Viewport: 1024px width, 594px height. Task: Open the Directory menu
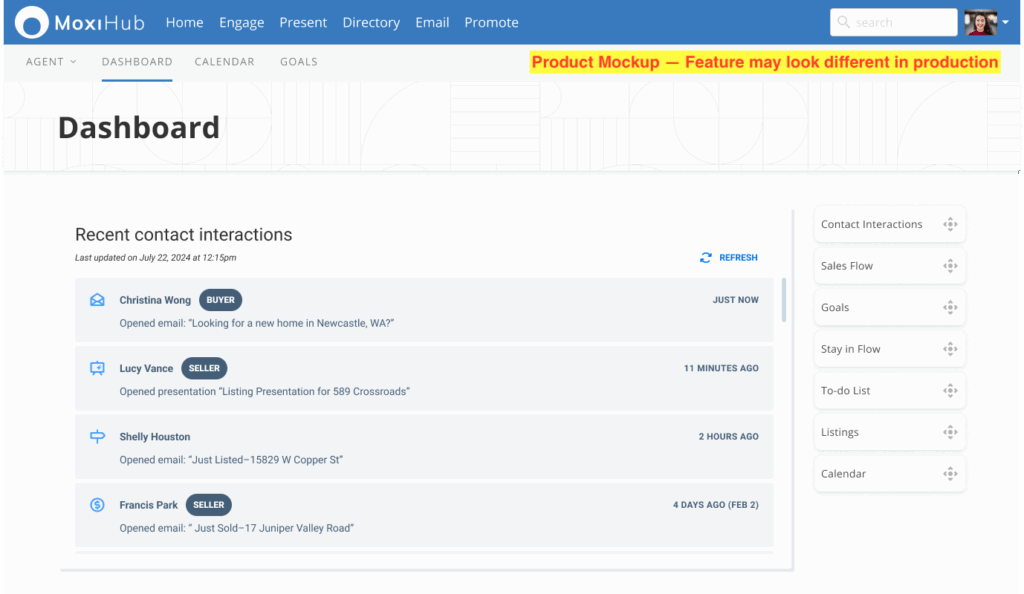(x=371, y=22)
